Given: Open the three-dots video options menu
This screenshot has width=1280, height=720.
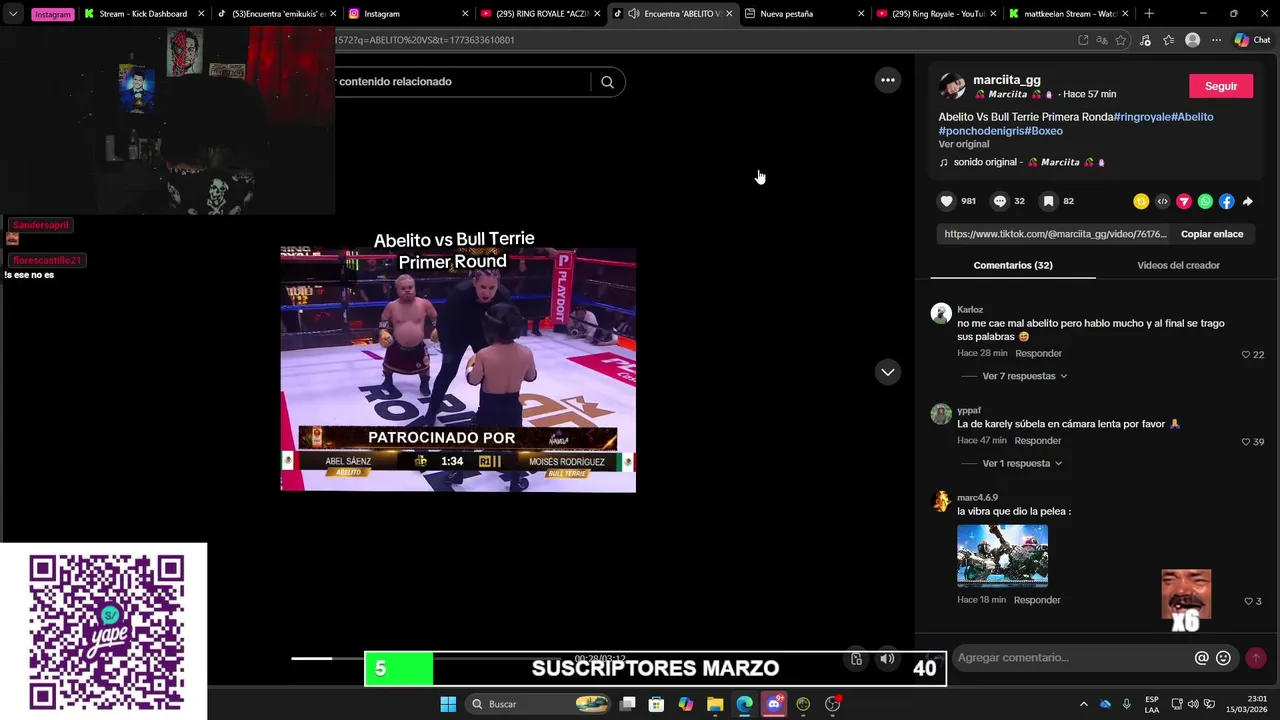Looking at the screenshot, I should [x=888, y=80].
